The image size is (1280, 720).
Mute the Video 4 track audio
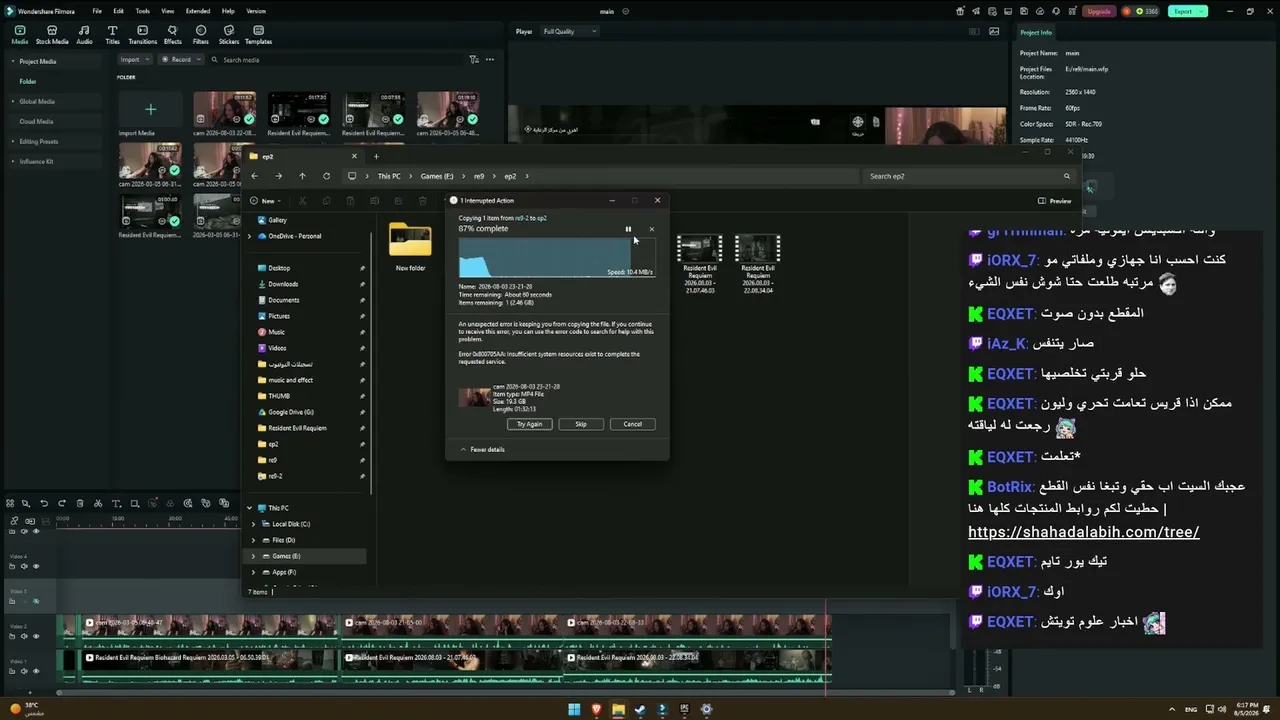[25, 566]
